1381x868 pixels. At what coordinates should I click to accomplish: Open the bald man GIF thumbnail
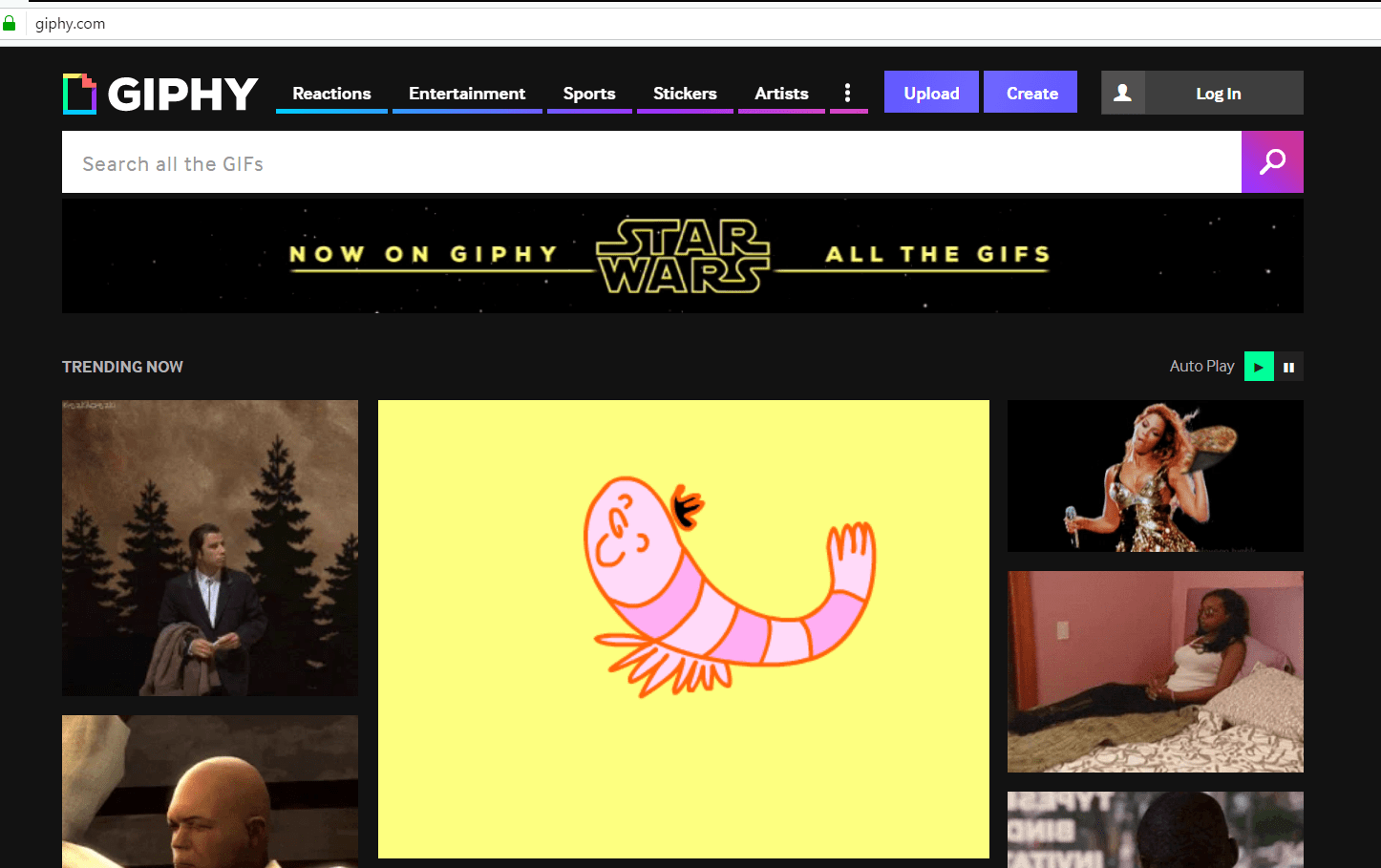coord(210,792)
